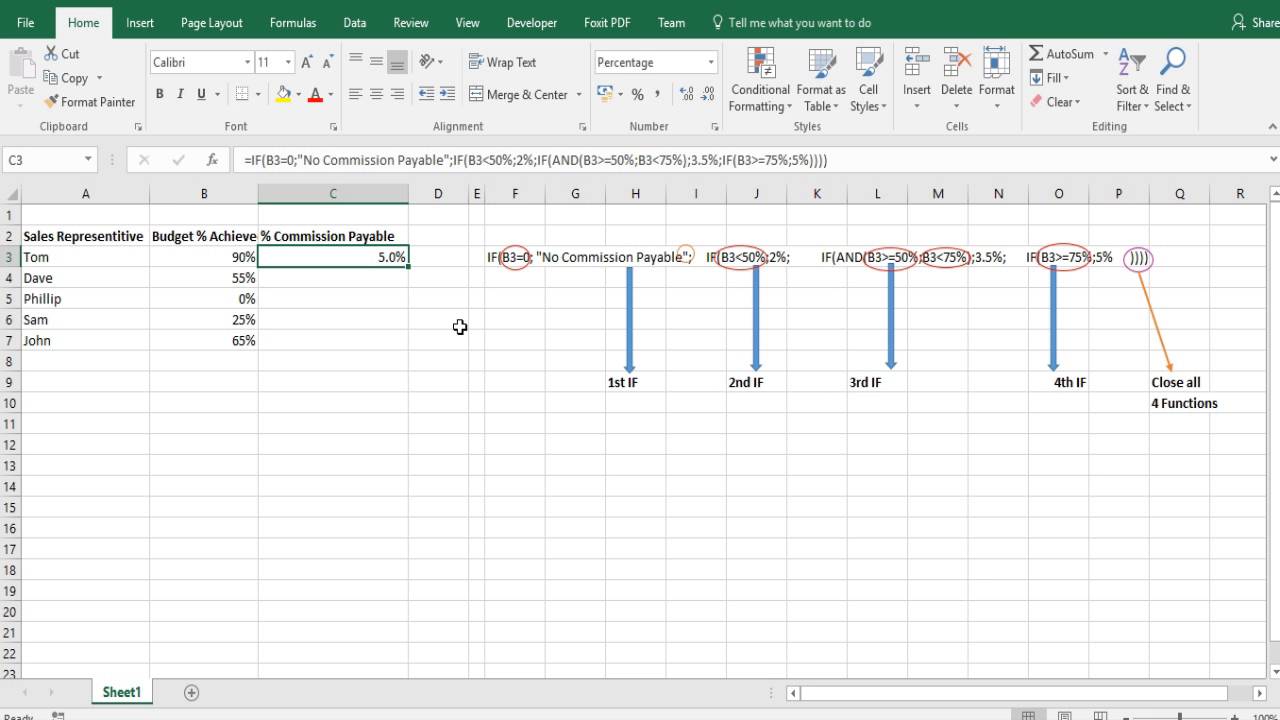Open the Merge & Center dropdown arrow
This screenshot has height=720, width=1280.
coord(579,95)
